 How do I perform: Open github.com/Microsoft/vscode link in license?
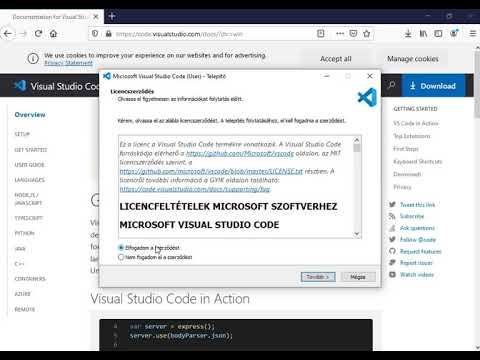pos(240,153)
